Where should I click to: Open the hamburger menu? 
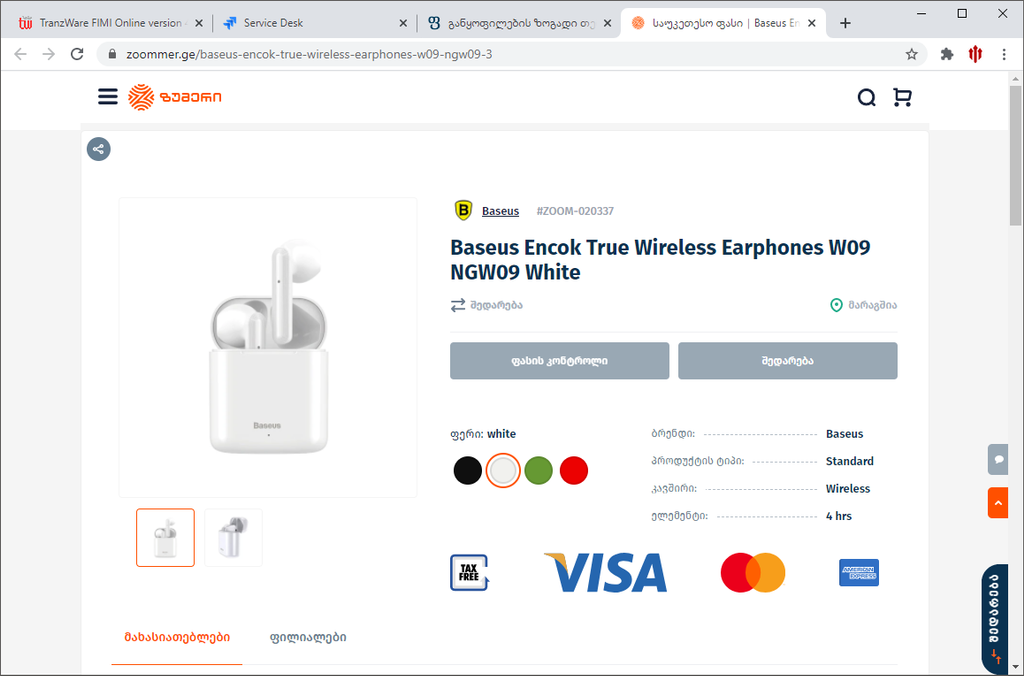point(108,97)
